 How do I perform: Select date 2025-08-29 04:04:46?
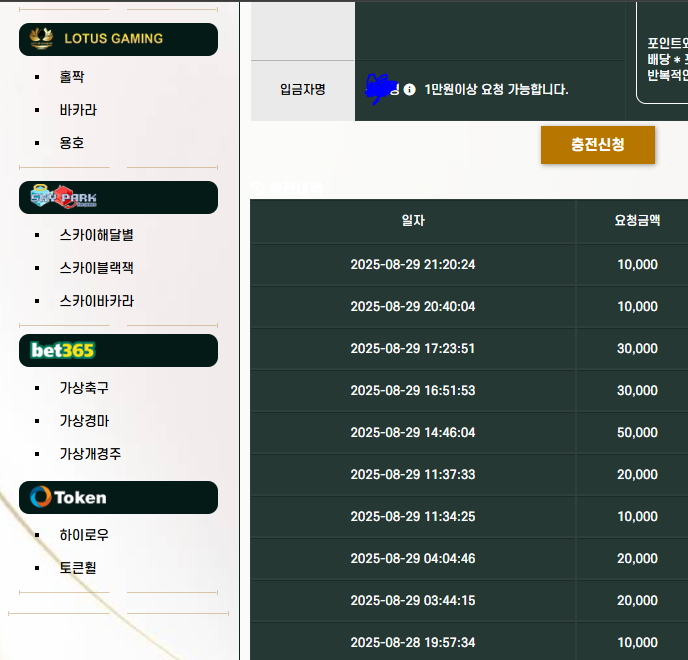[413, 559]
